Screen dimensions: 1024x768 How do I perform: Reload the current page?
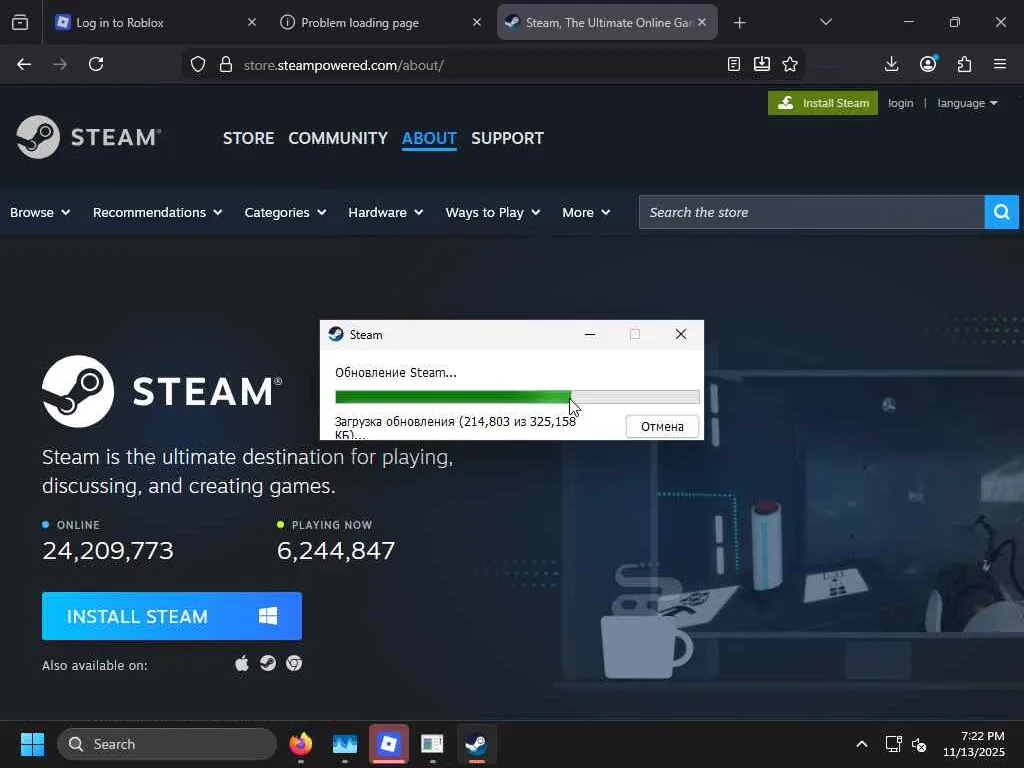tap(96, 64)
